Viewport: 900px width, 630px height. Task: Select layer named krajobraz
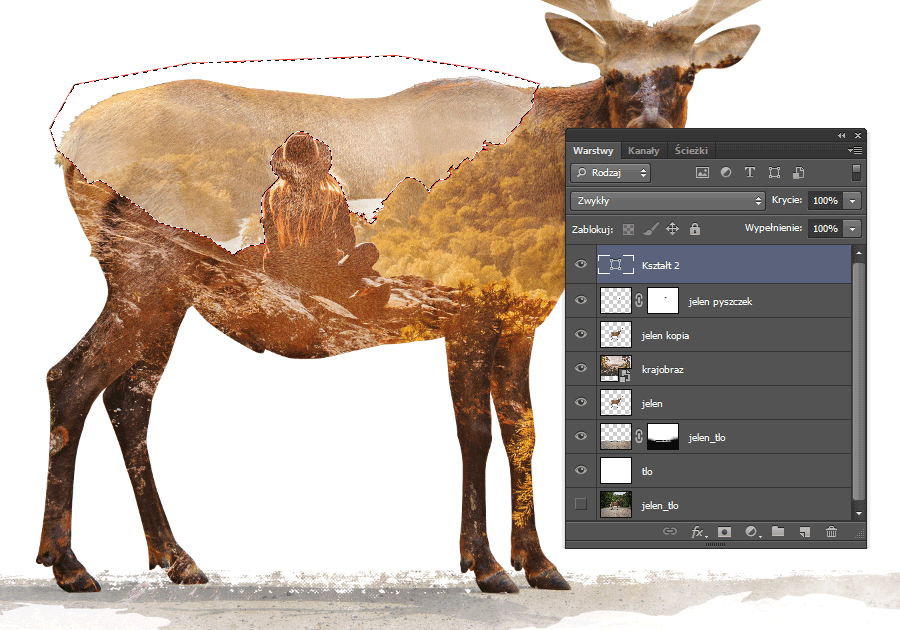pos(662,370)
